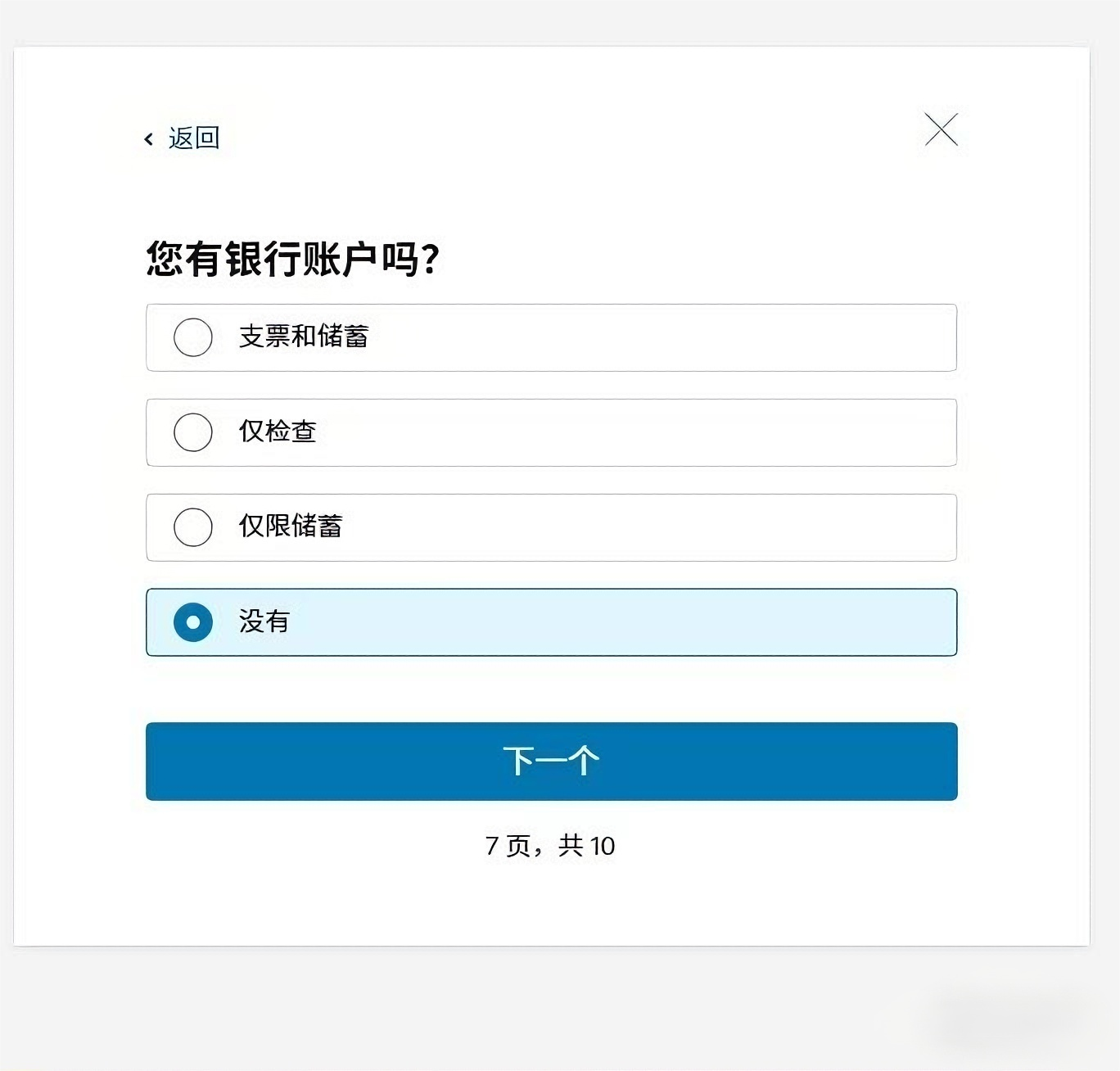Click the 没有 option text label
The width and height of the screenshot is (1120, 1071).
(262, 622)
